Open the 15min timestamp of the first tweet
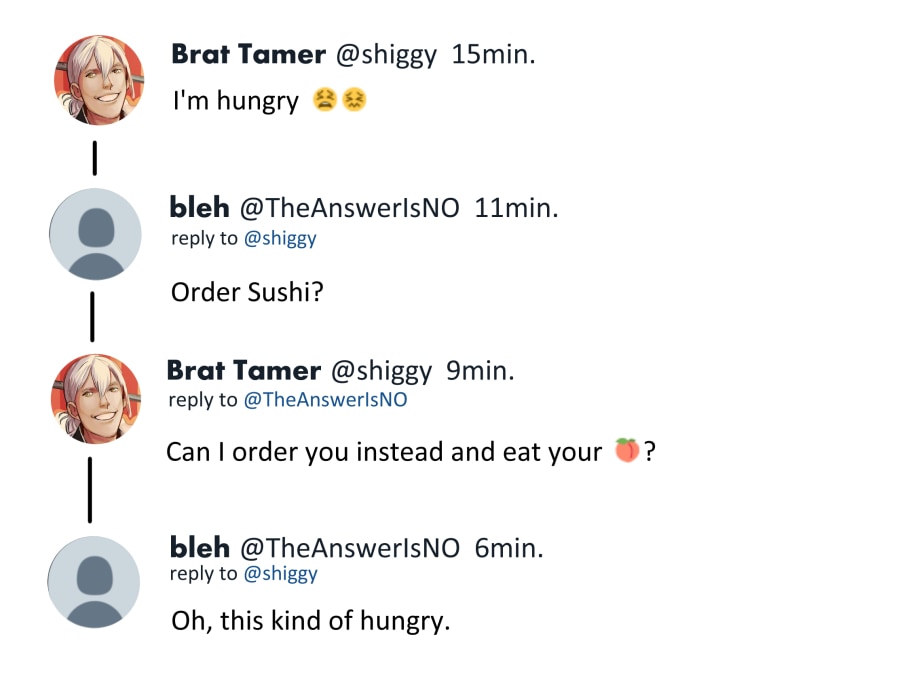900x698 pixels. 494,54
